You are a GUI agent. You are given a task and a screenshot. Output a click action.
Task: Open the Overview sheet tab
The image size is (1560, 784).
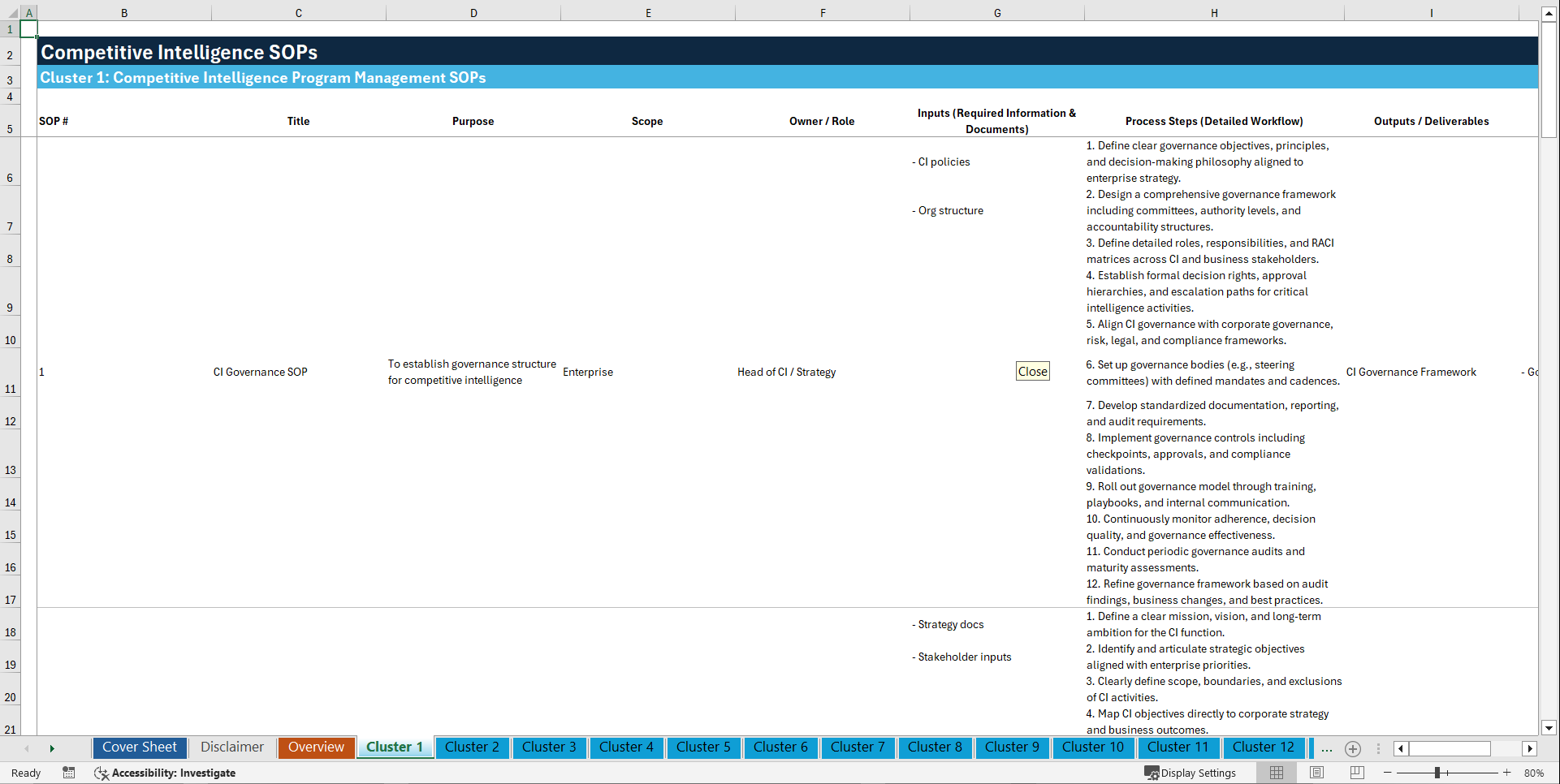(316, 747)
